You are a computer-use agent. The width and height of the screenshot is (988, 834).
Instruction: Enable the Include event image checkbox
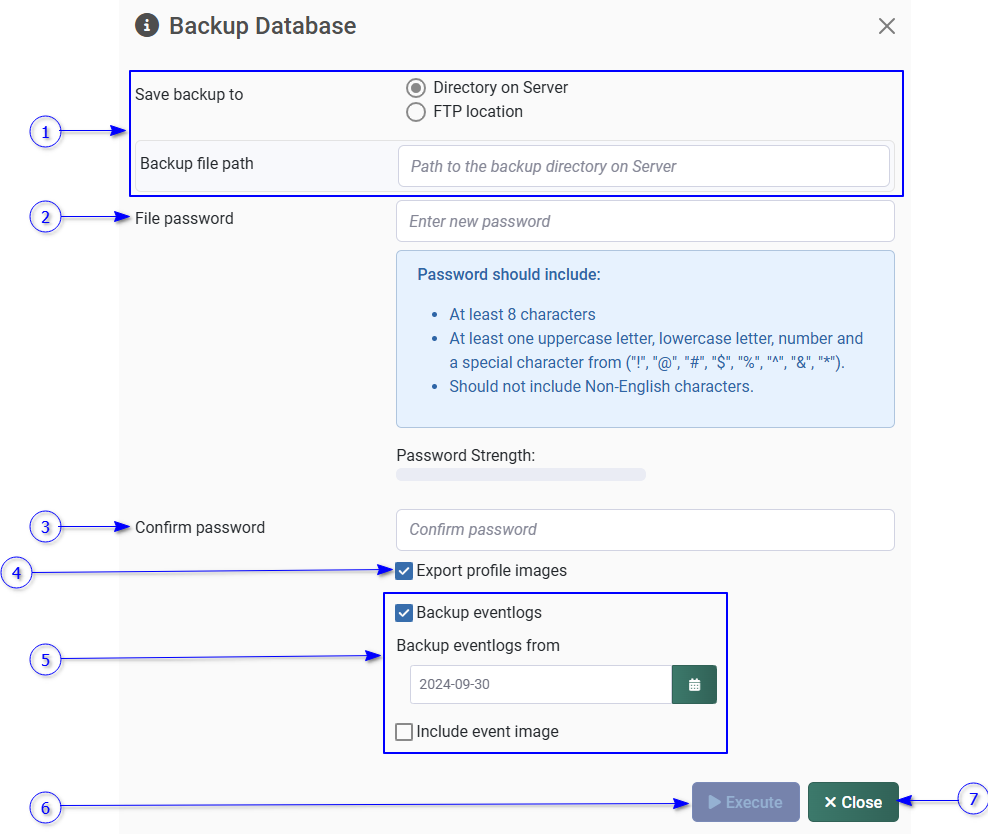pyautogui.click(x=404, y=732)
